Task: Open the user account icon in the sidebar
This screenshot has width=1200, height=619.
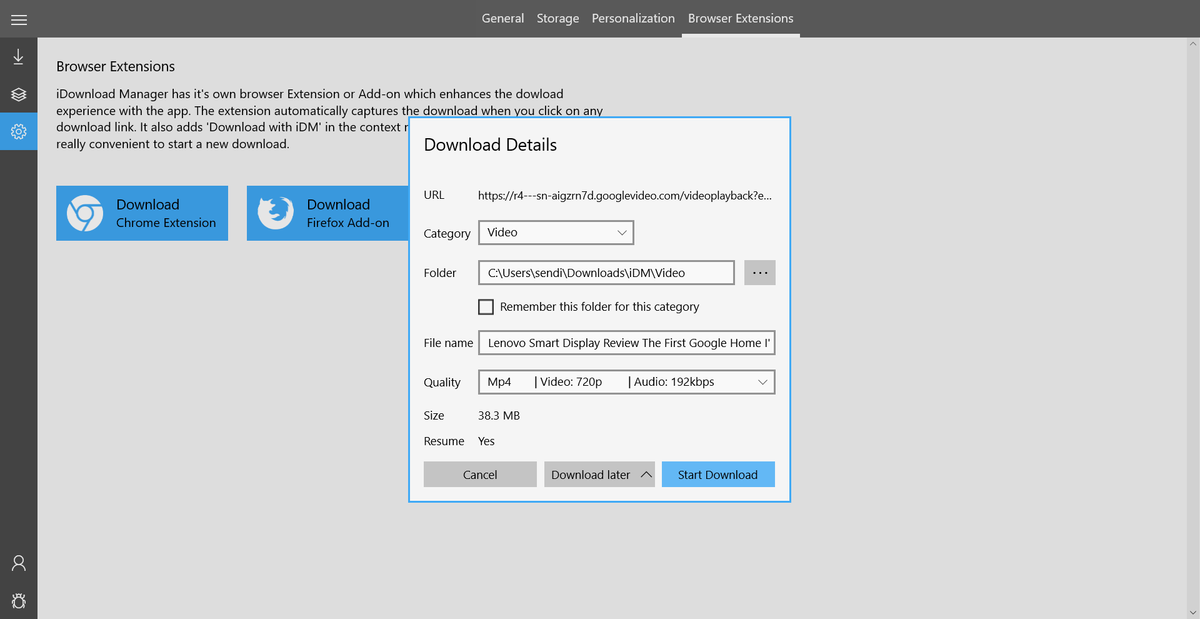Action: [18, 563]
